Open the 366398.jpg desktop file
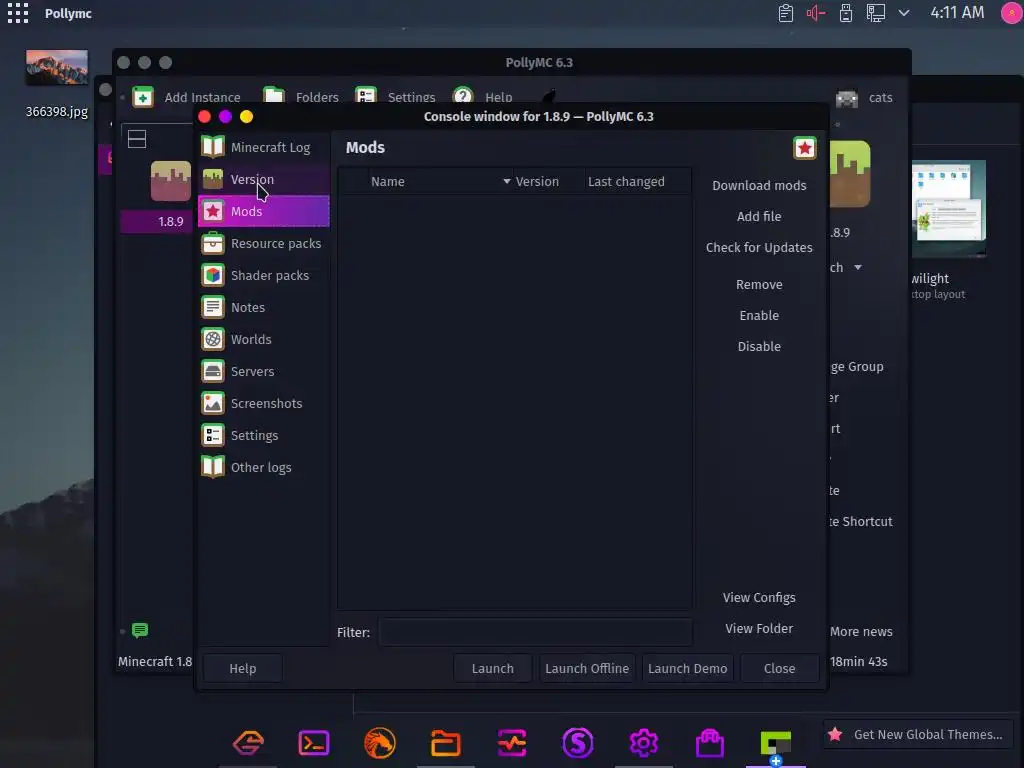1024x768 pixels. [57, 84]
